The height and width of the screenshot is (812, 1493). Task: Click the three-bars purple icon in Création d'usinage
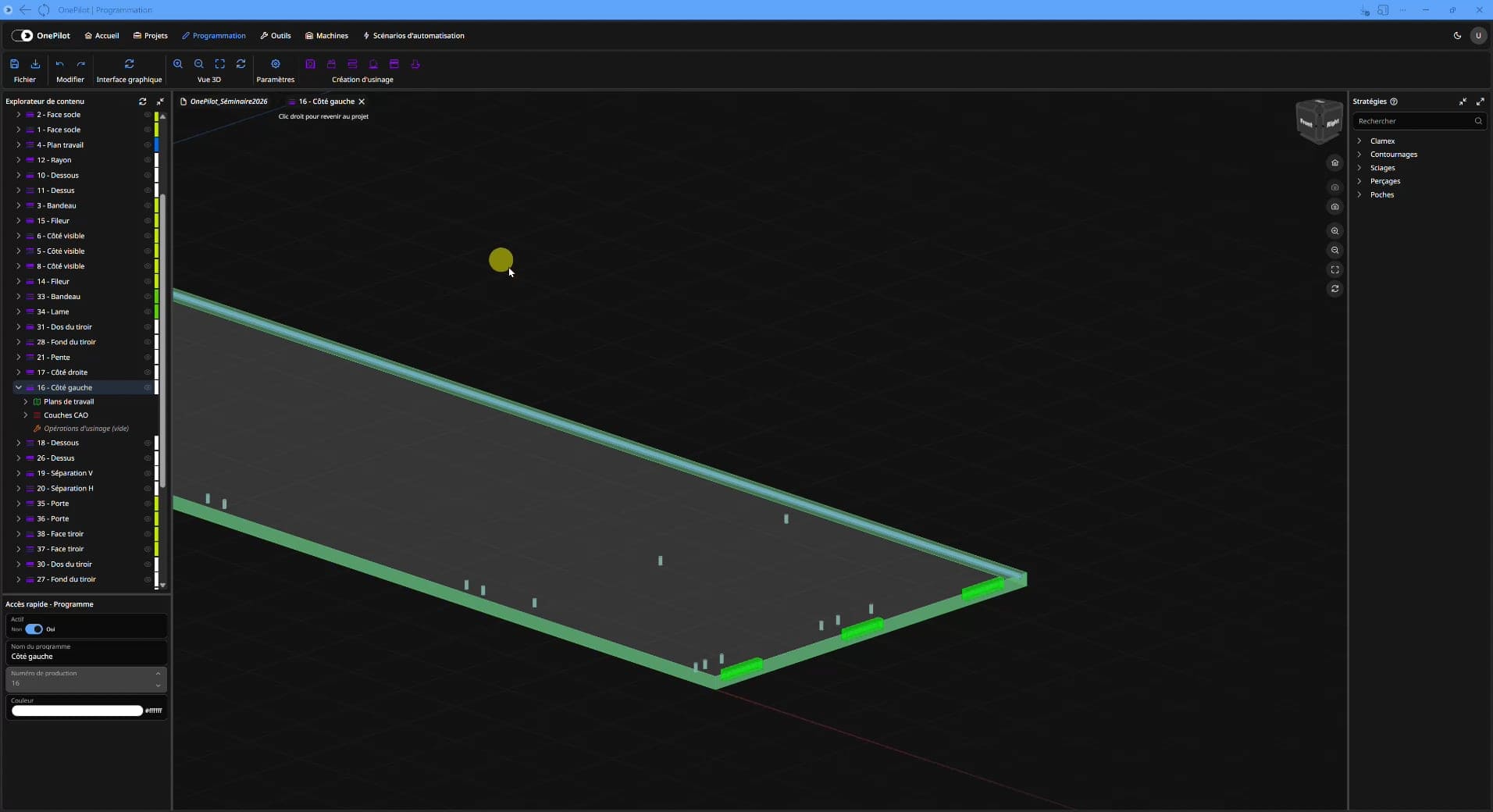(x=352, y=64)
